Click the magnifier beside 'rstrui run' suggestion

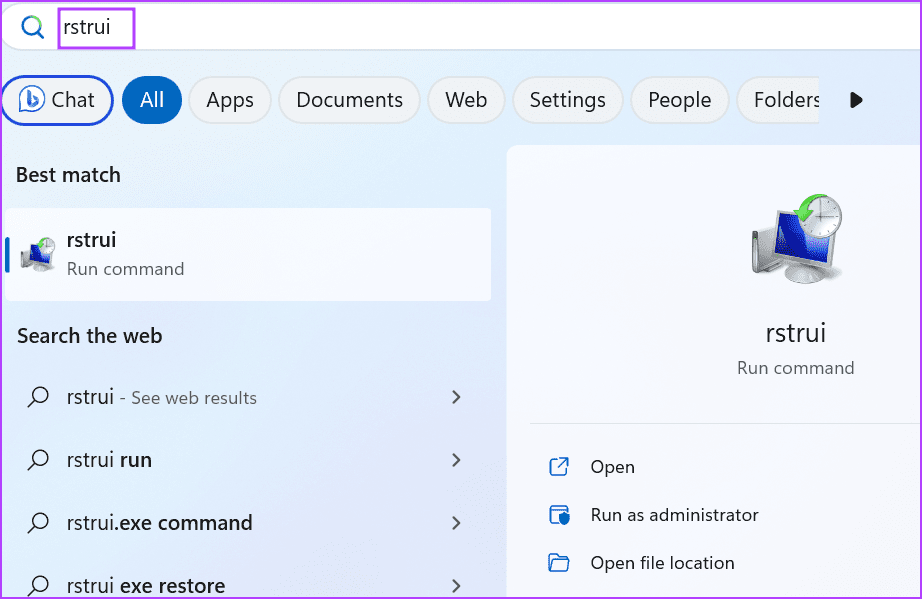(x=38, y=460)
